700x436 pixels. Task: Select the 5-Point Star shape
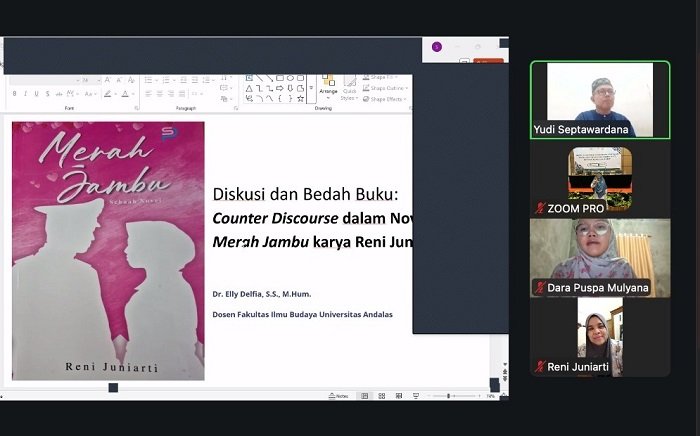coord(300,99)
